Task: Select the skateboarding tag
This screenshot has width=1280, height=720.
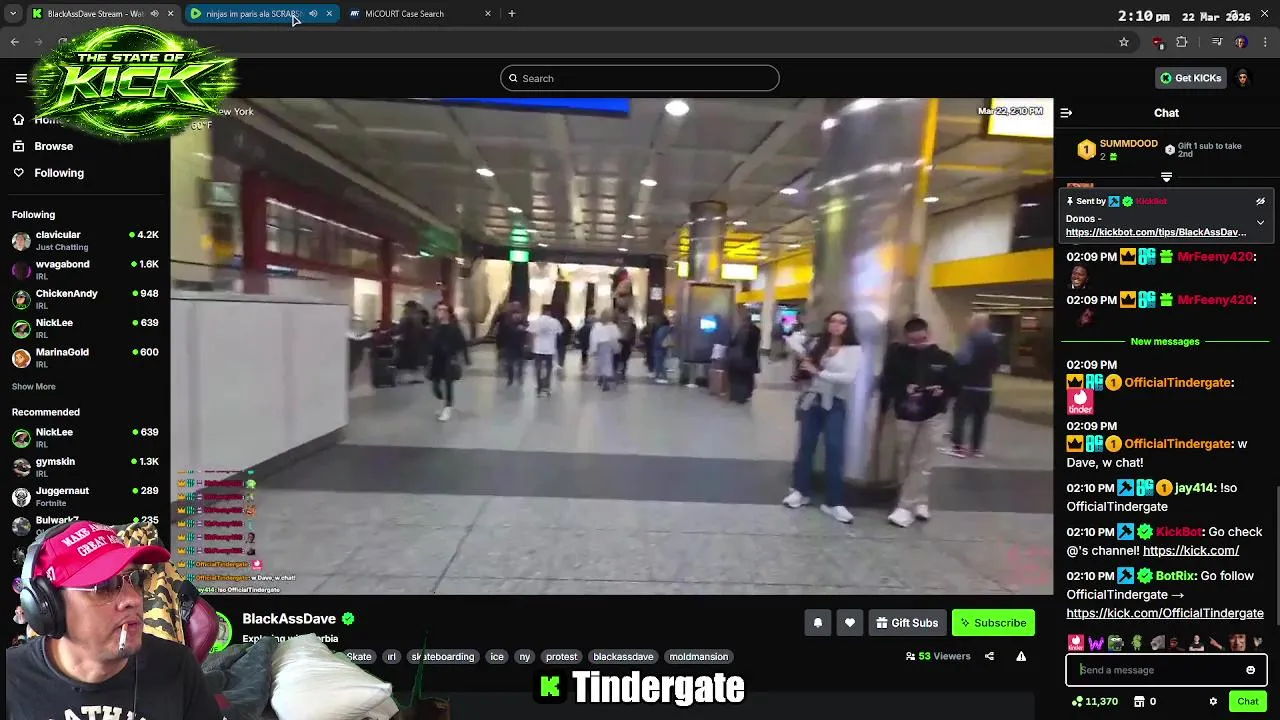Action: tap(443, 657)
